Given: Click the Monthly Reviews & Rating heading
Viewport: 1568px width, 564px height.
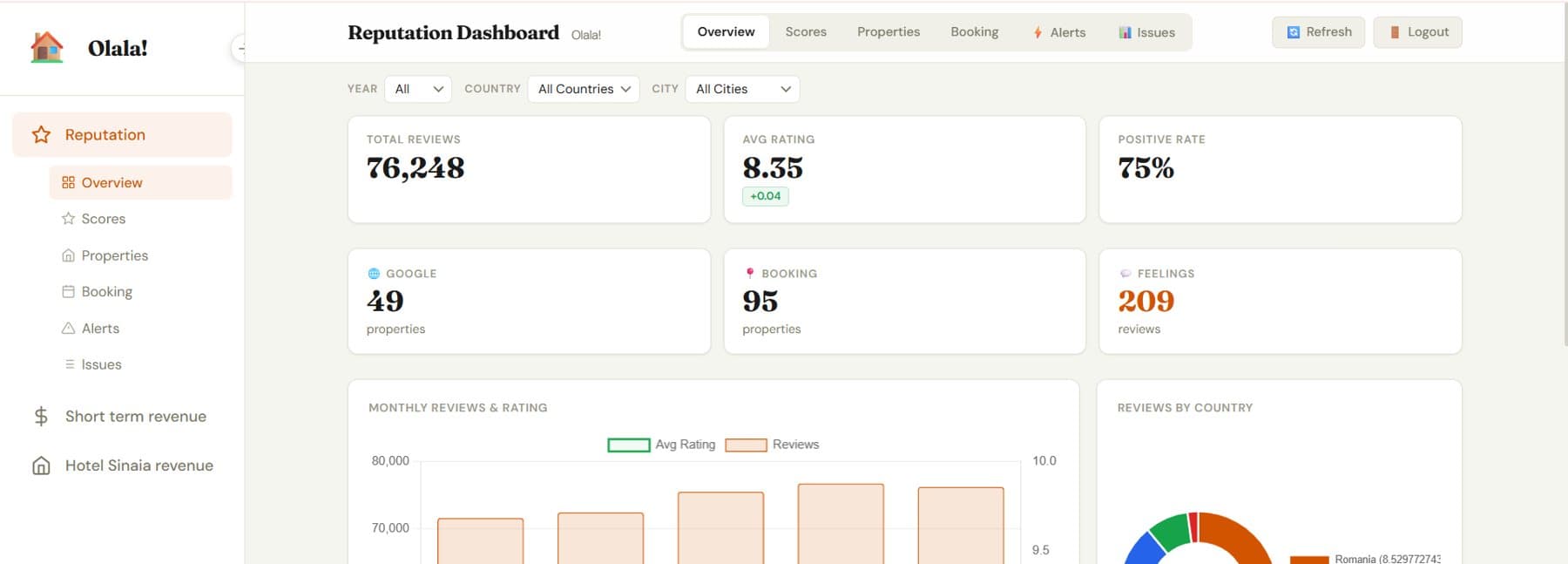Looking at the screenshot, I should coord(457,407).
